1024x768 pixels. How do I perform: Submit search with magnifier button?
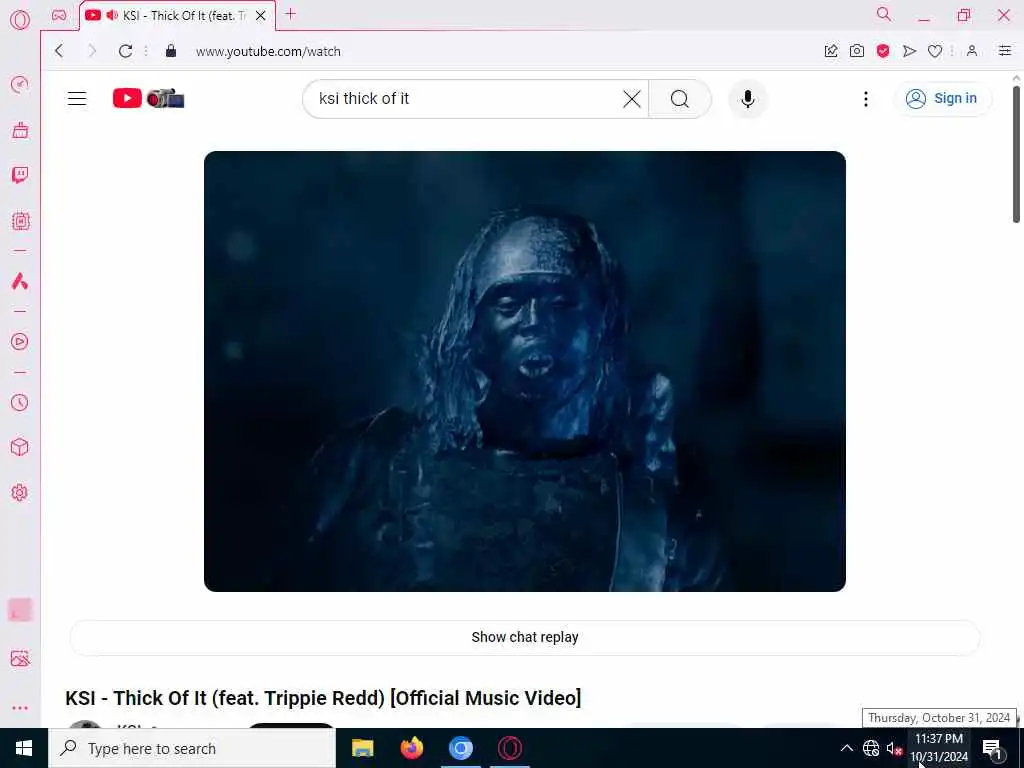pos(680,99)
